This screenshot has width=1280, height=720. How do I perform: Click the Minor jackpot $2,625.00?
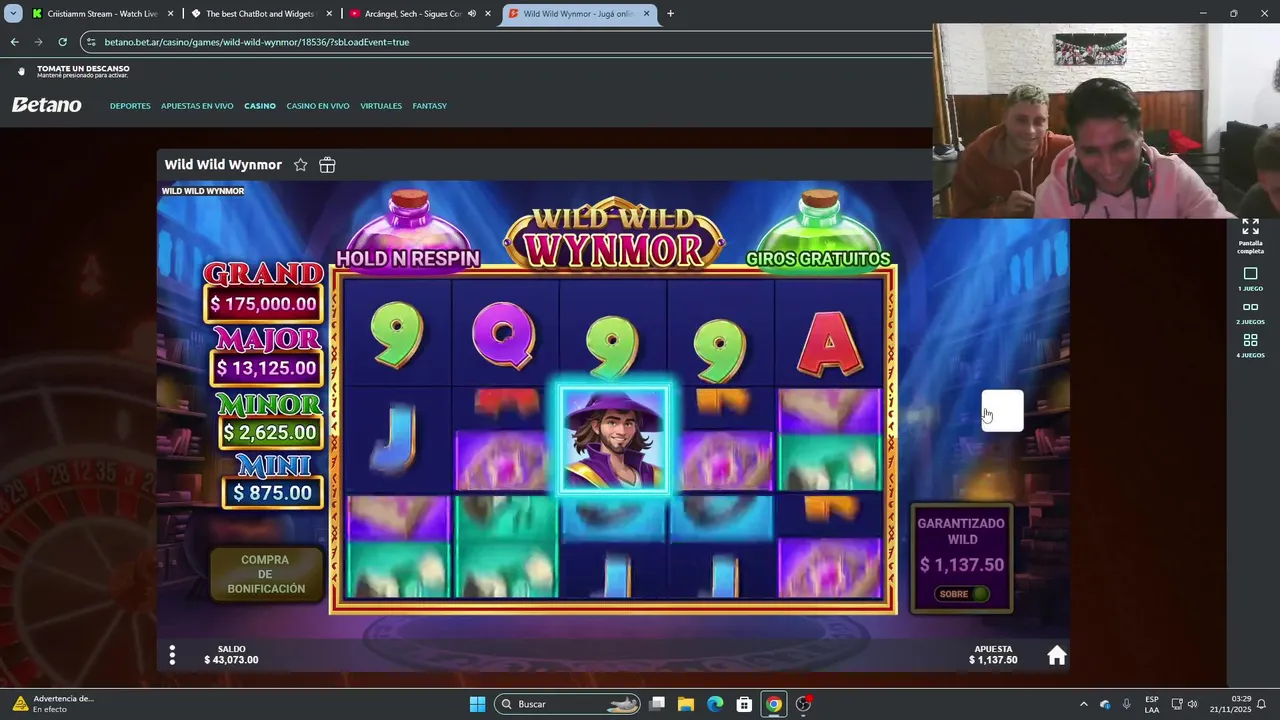(x=270, y=433)
